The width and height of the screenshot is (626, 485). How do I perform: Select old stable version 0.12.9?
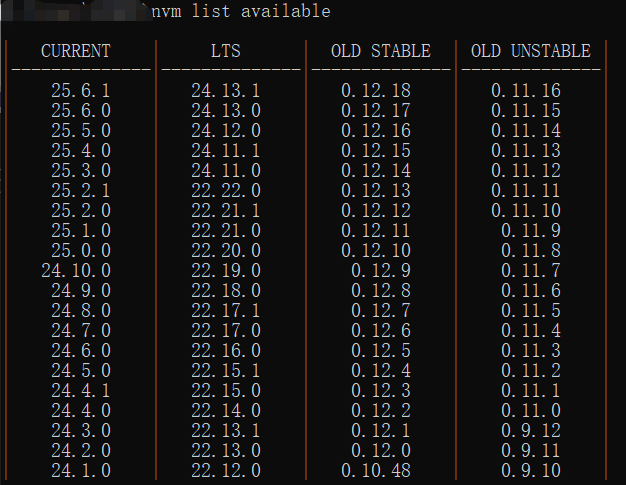tap(381, 271)
